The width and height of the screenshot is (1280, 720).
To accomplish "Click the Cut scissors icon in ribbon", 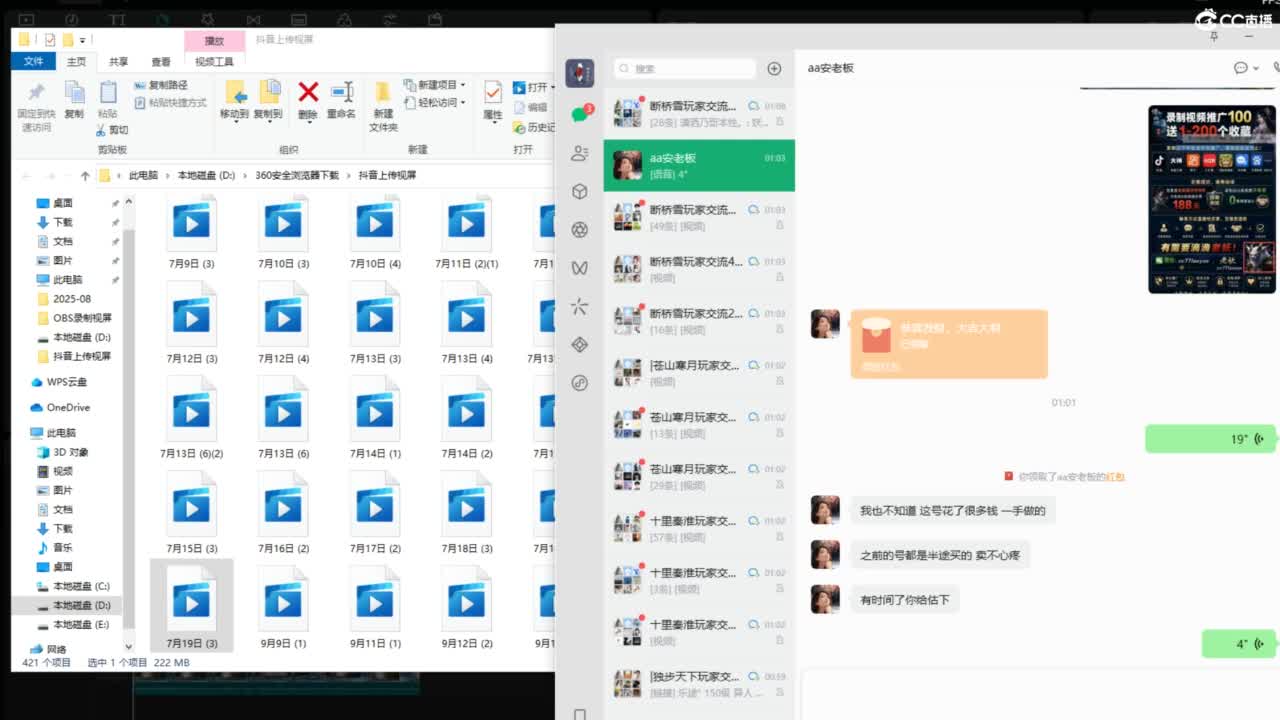I will pos(102,130).
